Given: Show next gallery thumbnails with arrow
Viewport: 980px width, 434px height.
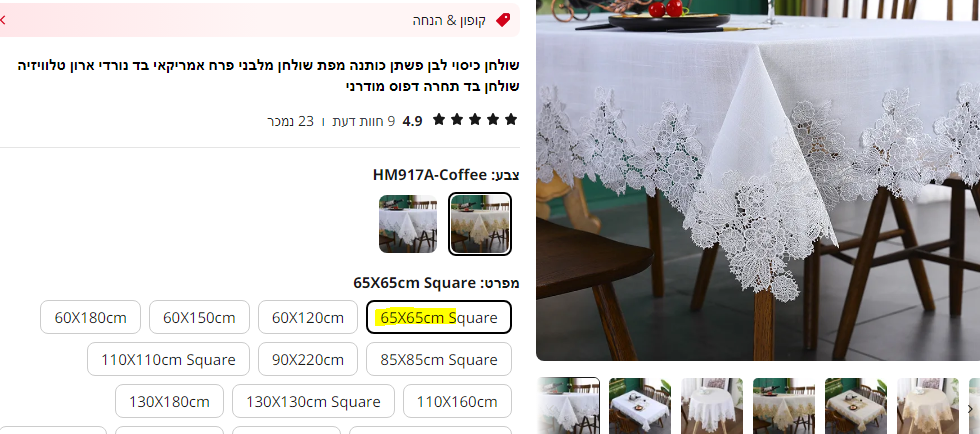Looking at the screenshot, I should 970,409.
